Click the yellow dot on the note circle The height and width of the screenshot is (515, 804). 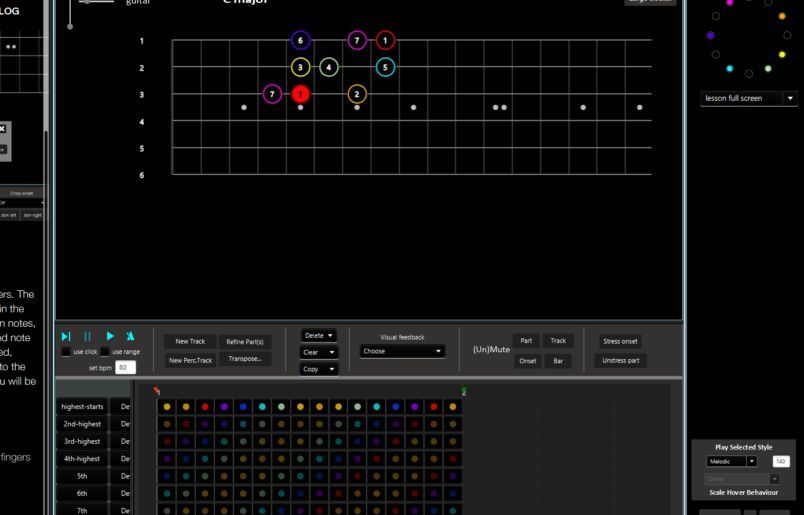(782, 54)
